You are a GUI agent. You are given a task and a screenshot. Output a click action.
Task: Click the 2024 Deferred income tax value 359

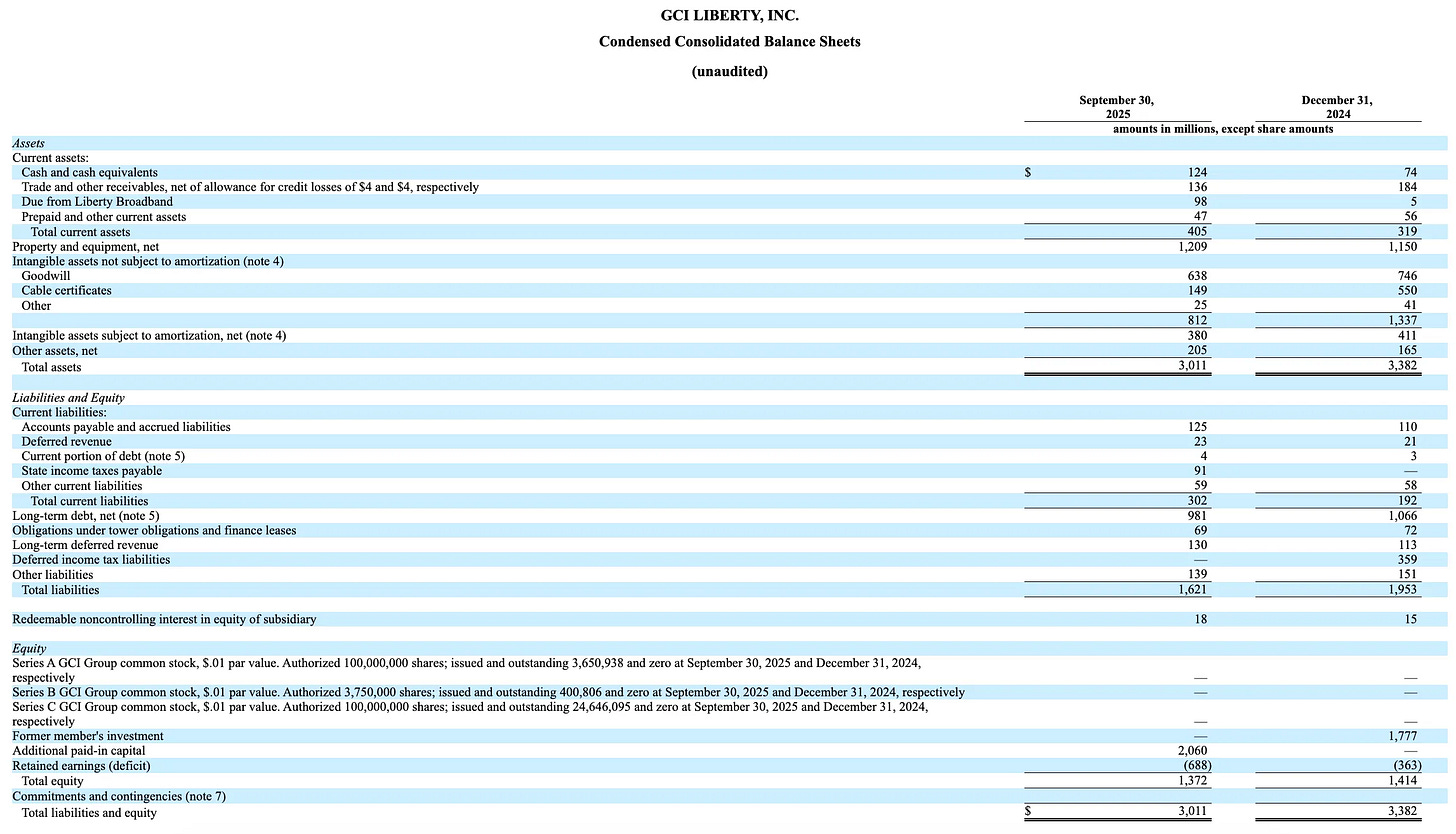1408,559
